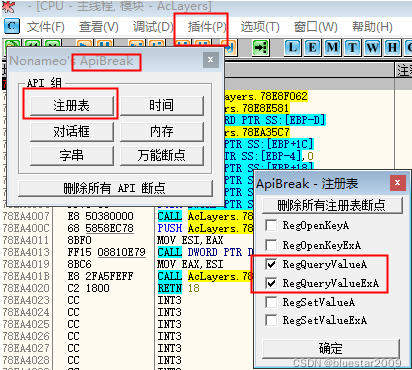Click the 万能断点 button

162,155
